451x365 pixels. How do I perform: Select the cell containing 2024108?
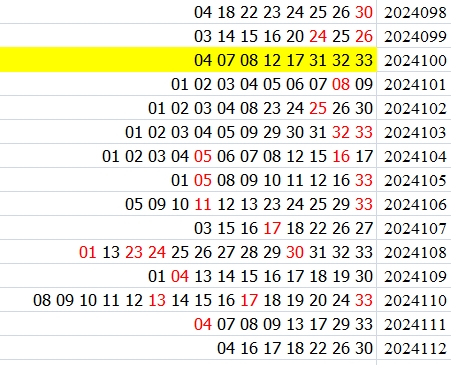pos(414,252)
